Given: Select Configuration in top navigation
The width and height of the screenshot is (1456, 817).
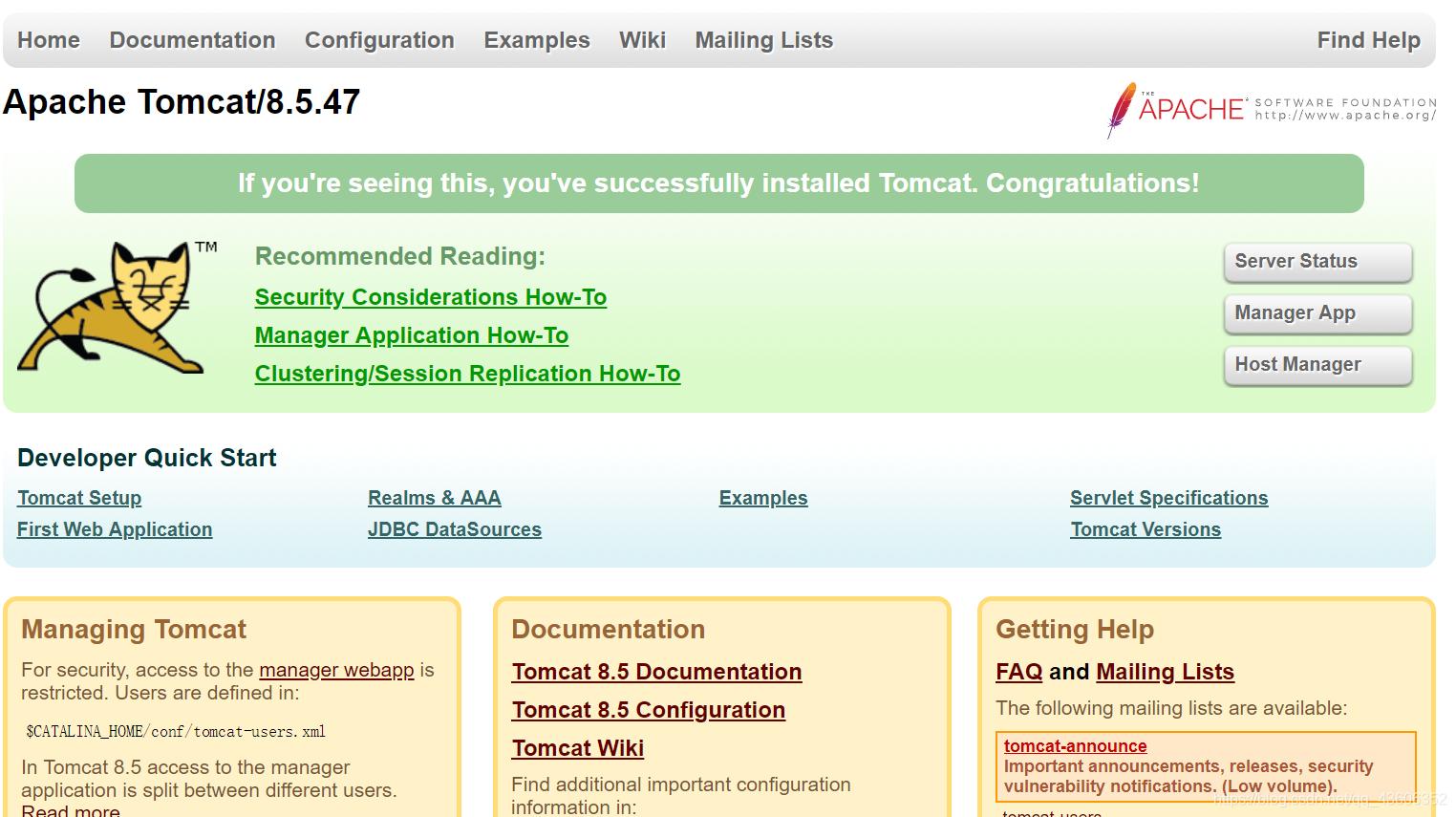Looking at the screenshot, I should (x=379, y=40).
